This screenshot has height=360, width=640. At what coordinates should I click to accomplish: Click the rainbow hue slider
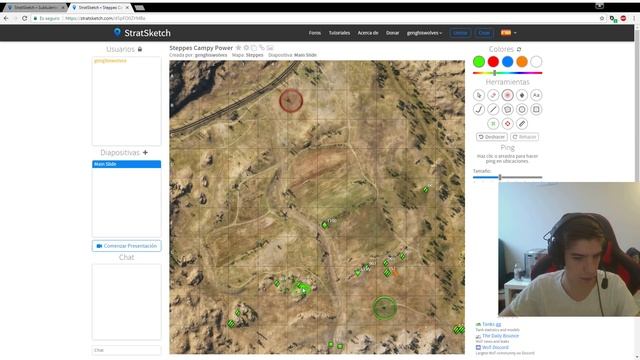[507, 73]
